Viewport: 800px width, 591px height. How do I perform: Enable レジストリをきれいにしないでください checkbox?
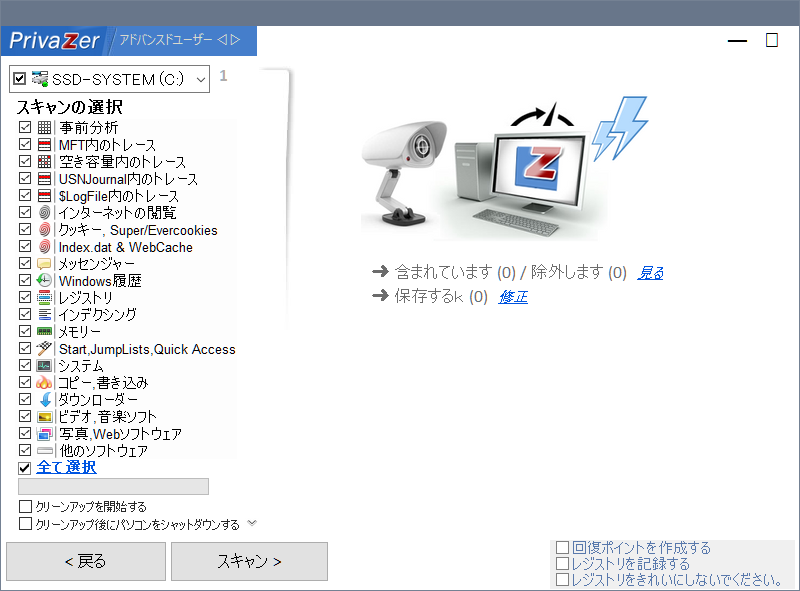(562, 580)
